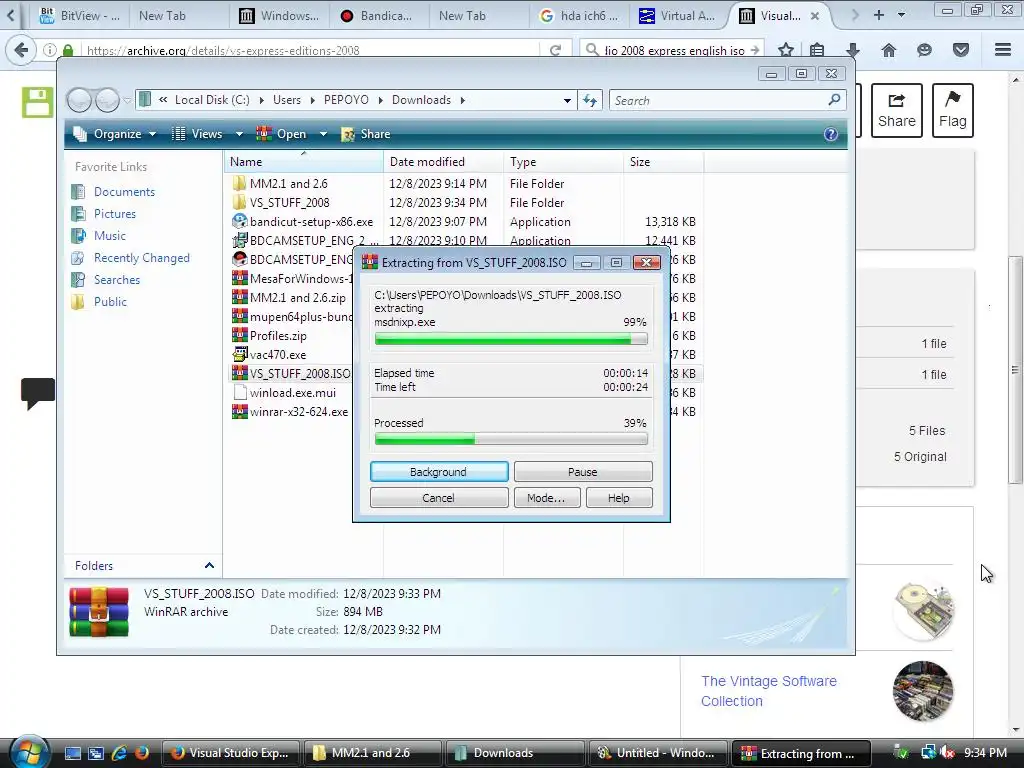Select Profiles.zip file
1024x768 pixels.
point(269,336)
